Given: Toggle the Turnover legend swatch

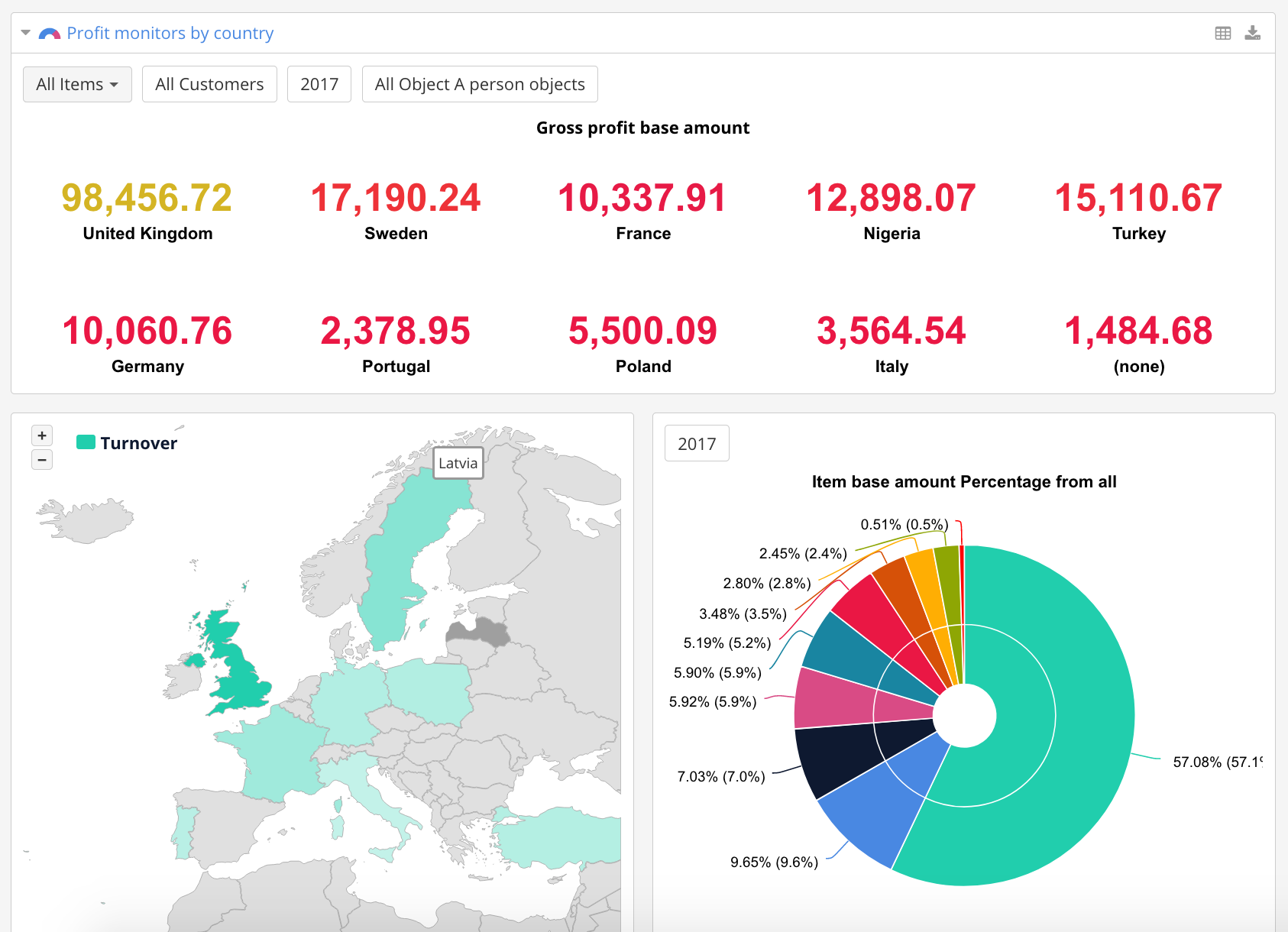Looking at the screenshot, I should point(86,442).
